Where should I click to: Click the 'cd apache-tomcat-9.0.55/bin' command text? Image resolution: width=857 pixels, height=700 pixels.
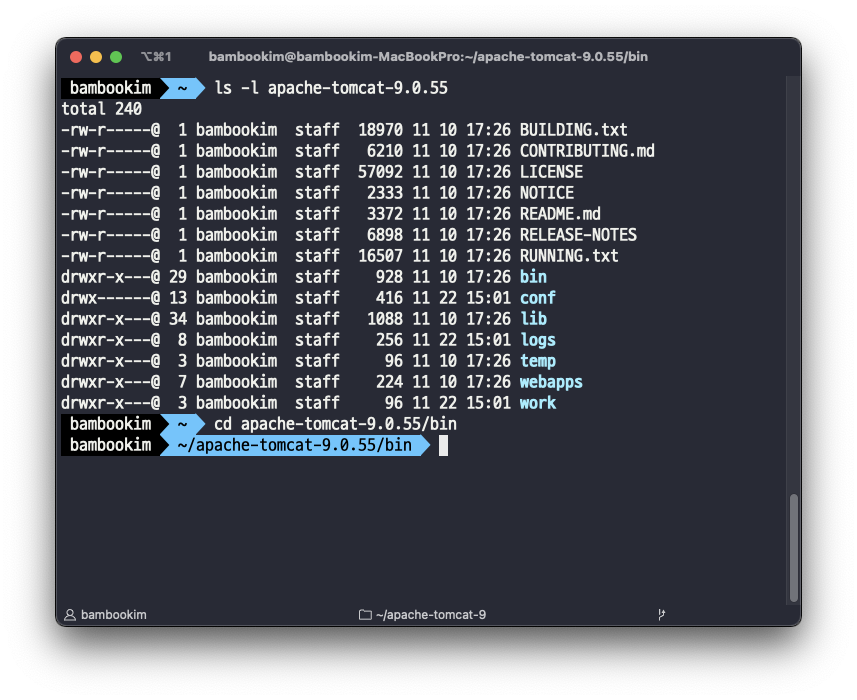tap(336, 424)
